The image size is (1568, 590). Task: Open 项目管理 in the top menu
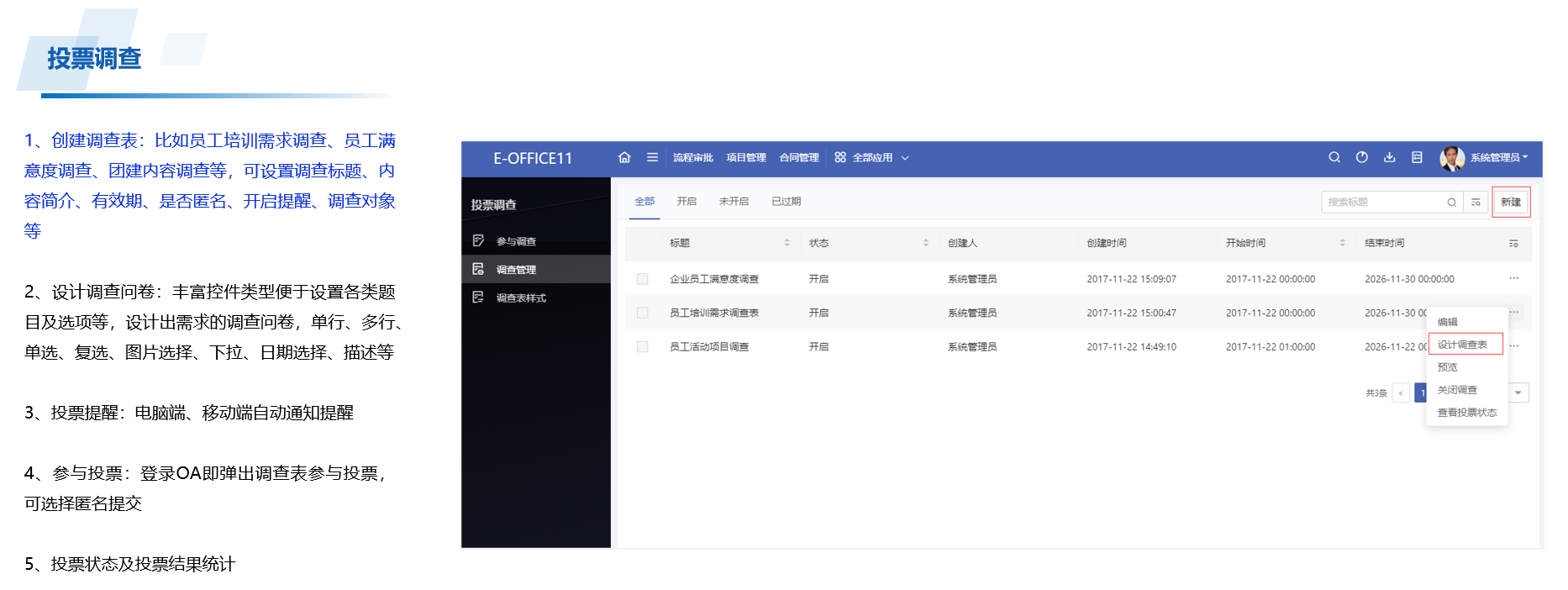[x=746, y=158]
